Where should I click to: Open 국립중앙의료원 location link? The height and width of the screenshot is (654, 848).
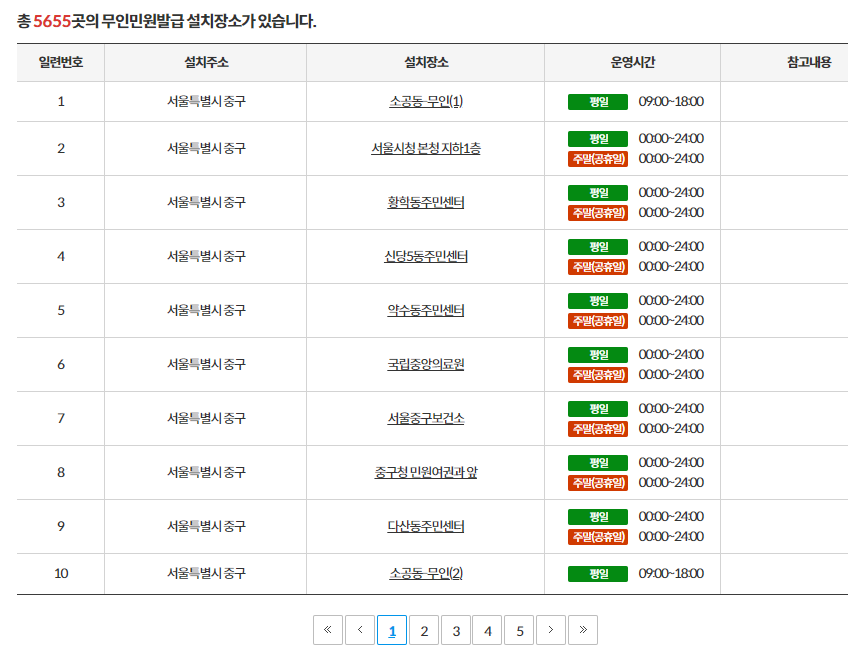[426, 365]
